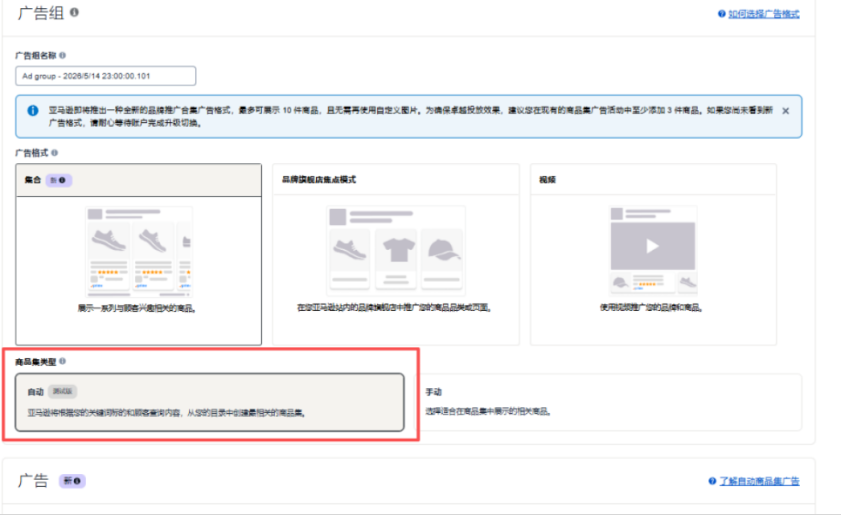
Task: Click the question icon before 了解自动商品集广告
Action: pos(712,481)
